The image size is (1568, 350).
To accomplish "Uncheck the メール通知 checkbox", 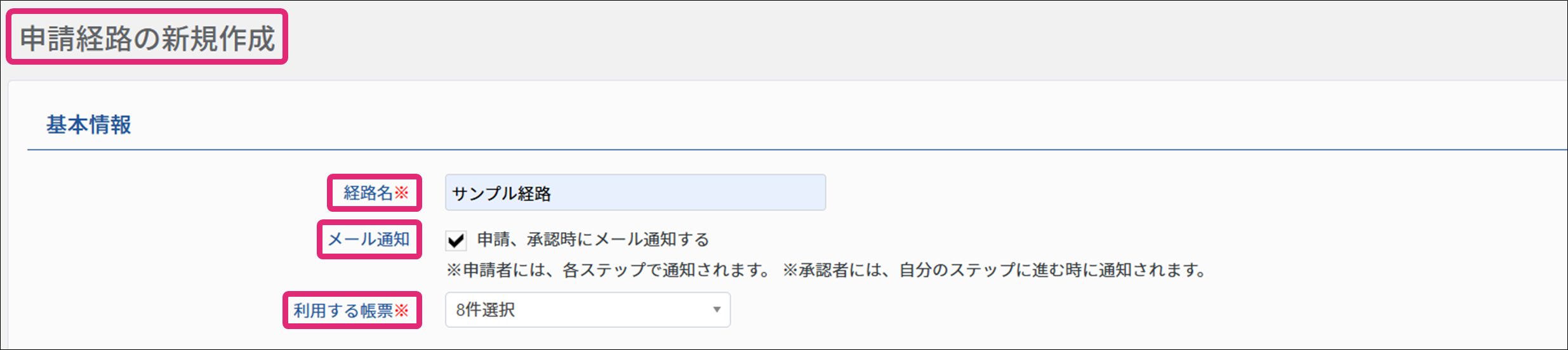I will pyautogui.click(x=456, y=240).
